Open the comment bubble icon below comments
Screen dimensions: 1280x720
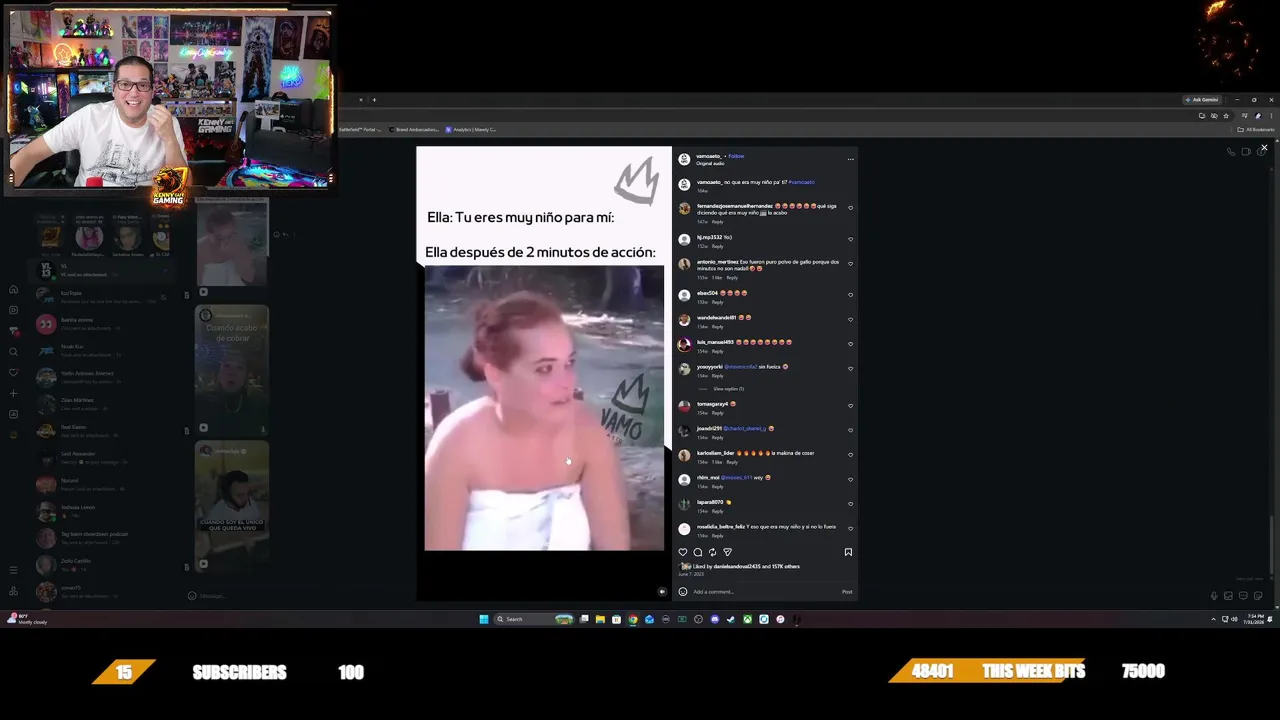(698, 552)
